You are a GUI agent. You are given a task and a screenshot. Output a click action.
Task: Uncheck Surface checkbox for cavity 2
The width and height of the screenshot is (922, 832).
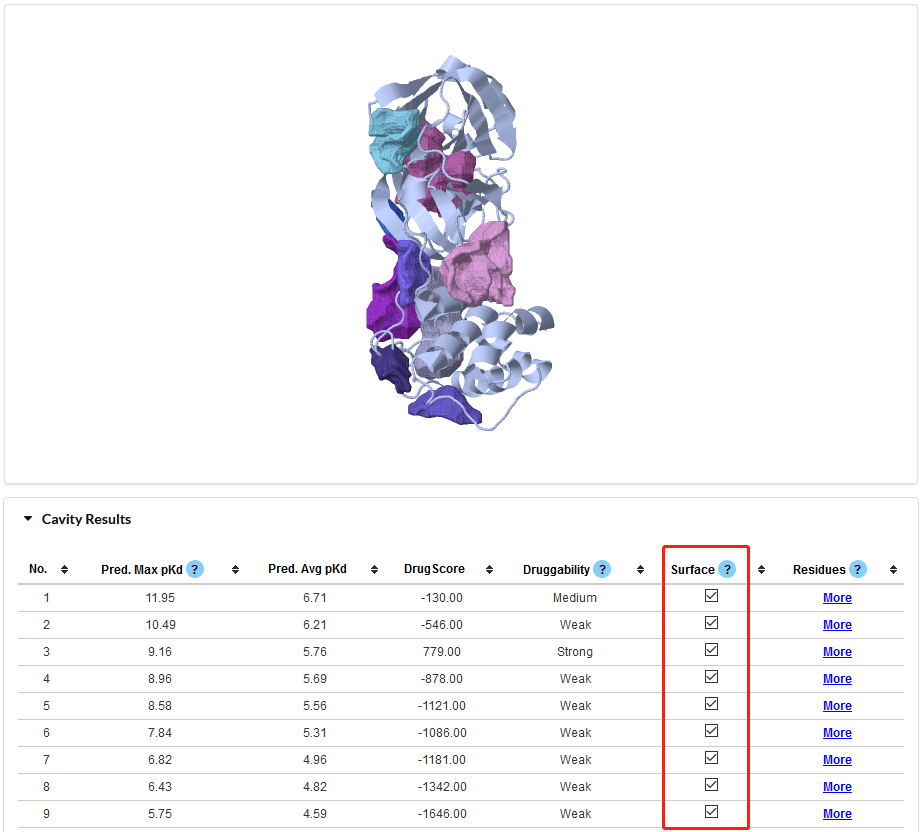[711, 623]
